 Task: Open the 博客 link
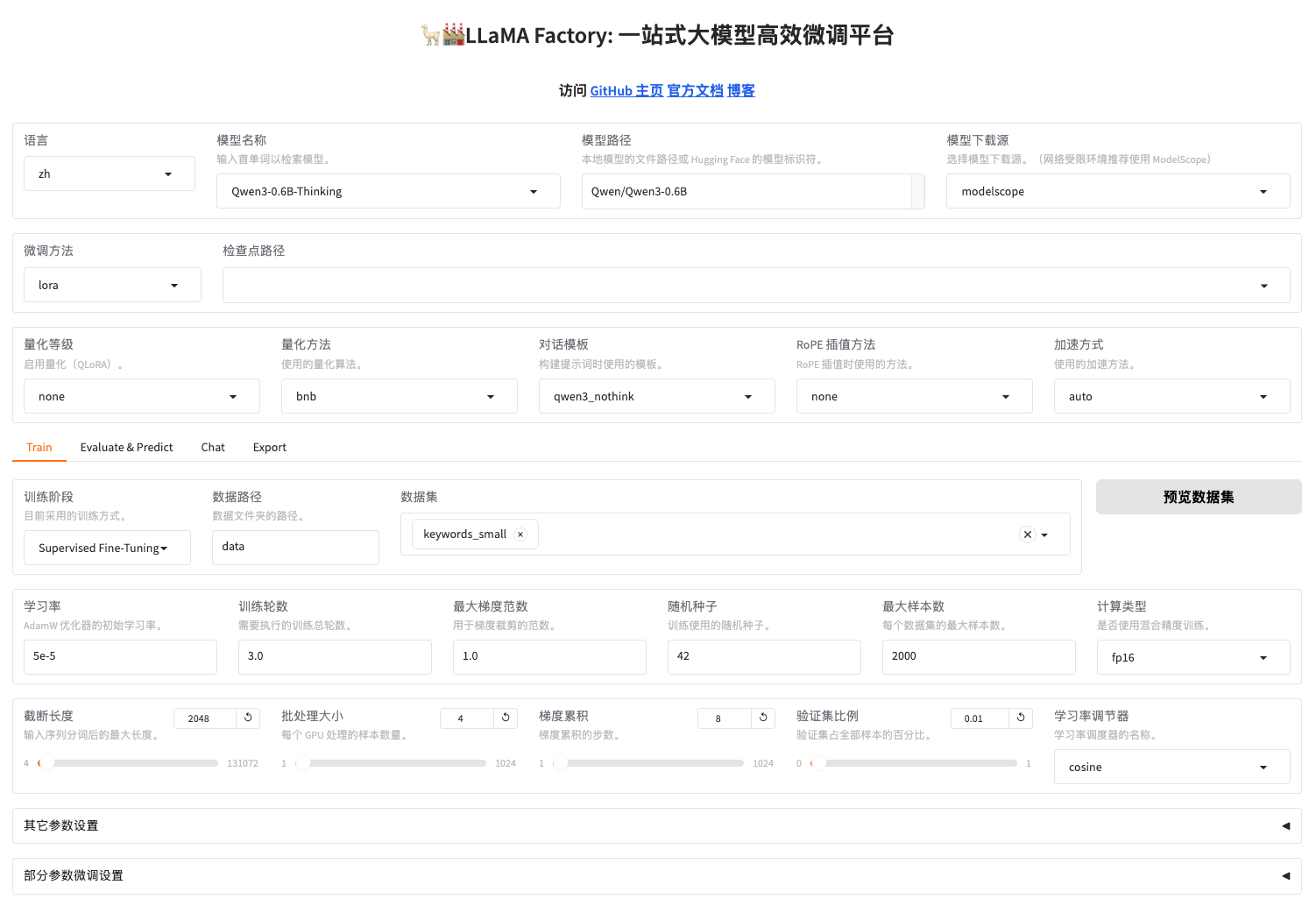[741, 90]
